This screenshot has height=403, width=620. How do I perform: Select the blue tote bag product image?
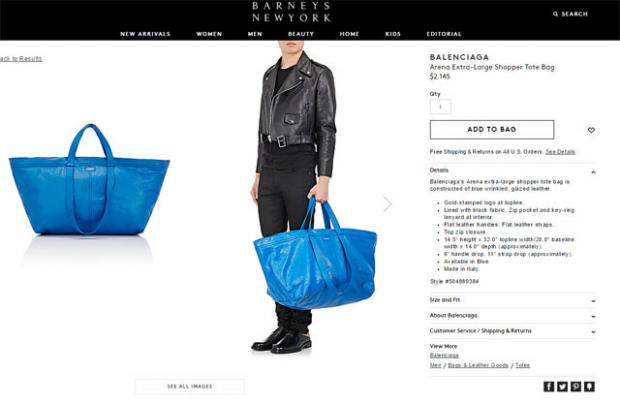[x=89, y=180]
